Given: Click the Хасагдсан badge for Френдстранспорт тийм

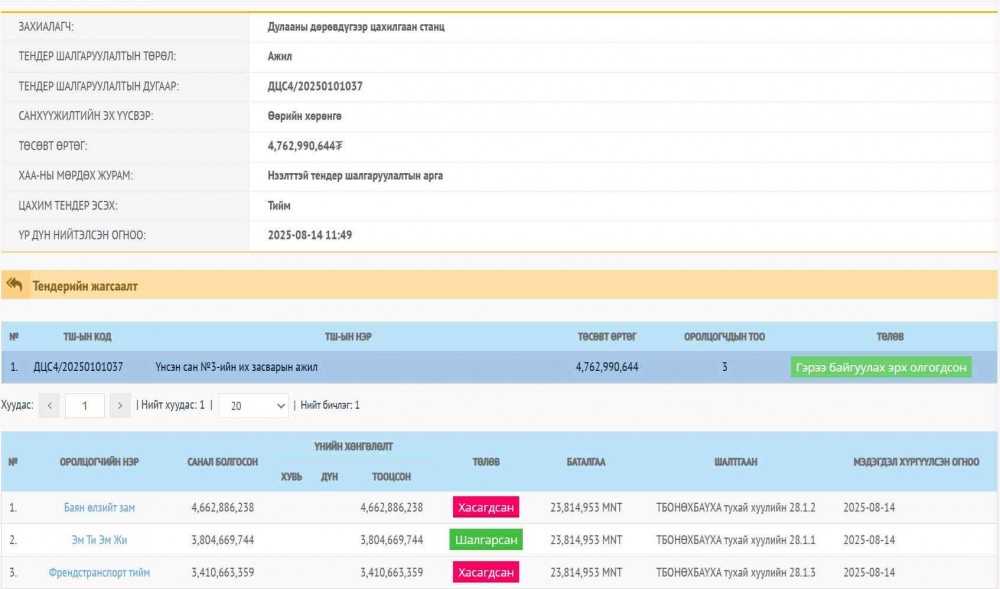Looking at the screenshot, I should [485, 572].
